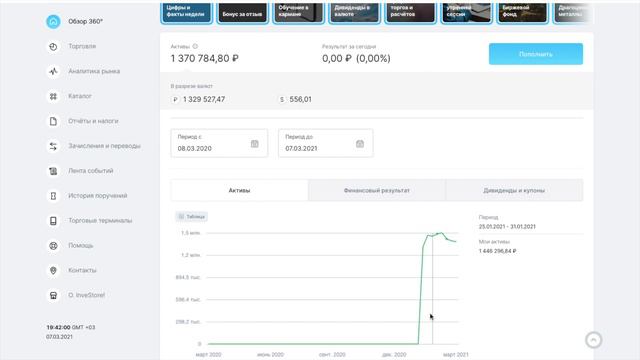The image size is (640, 360).
Task: Switch to the Активы tab
Action: (239, 190)
